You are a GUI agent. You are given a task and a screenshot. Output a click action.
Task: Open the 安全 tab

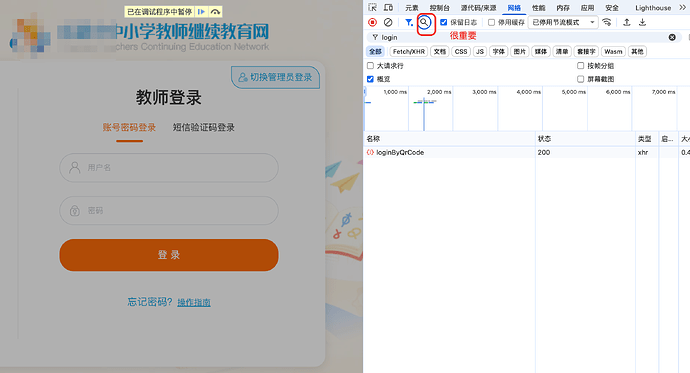tap(612, 7)
